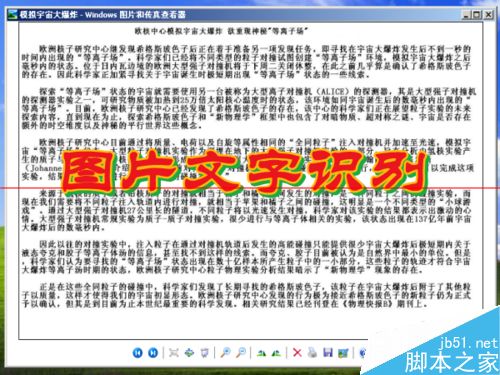Click the article heading '欧核中心模拟宇宙大爆炸'
This screenshot has width=500, height=375.
[178, 31]
